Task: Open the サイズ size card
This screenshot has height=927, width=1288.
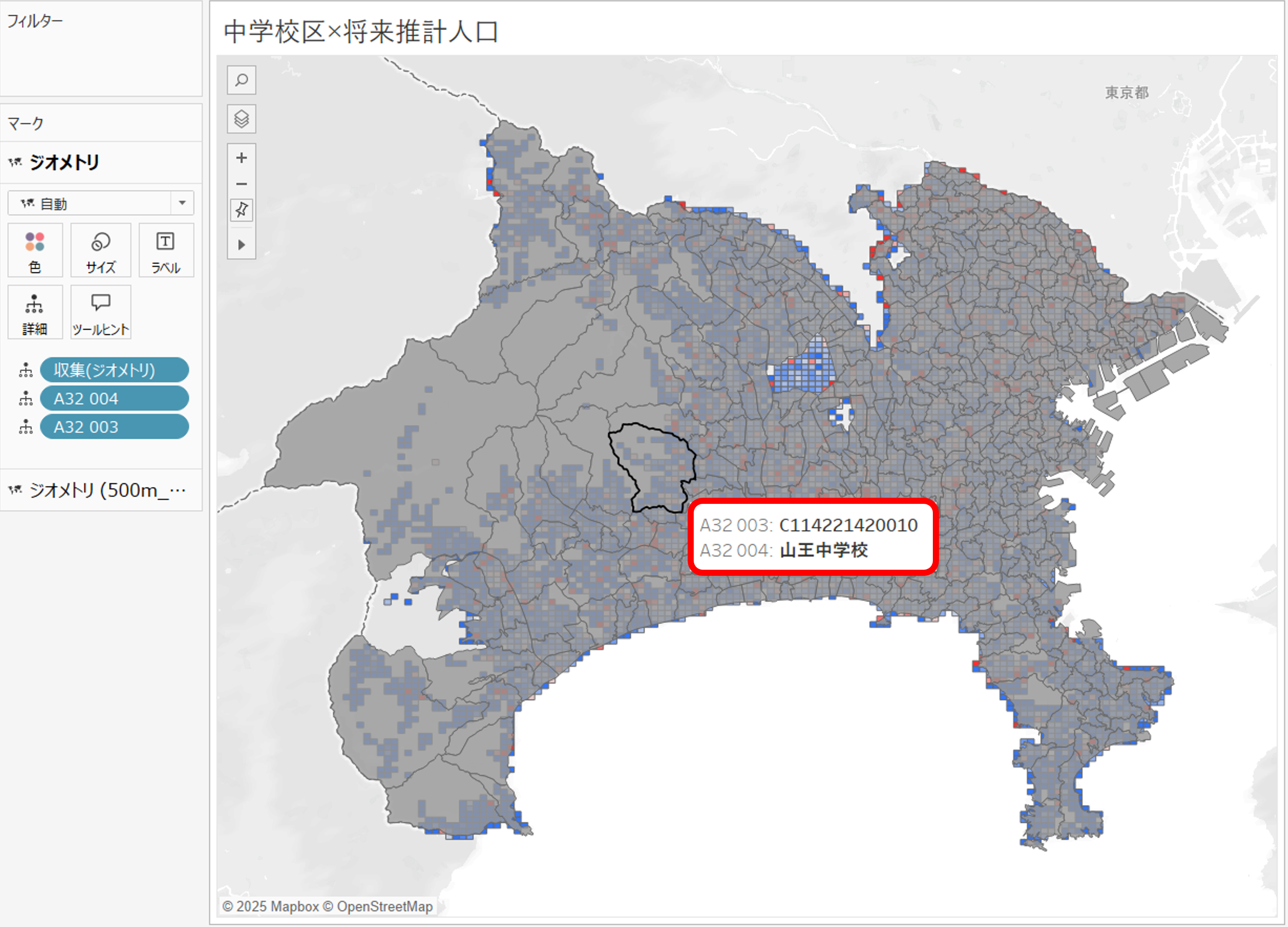Action: tap(100, 250)
